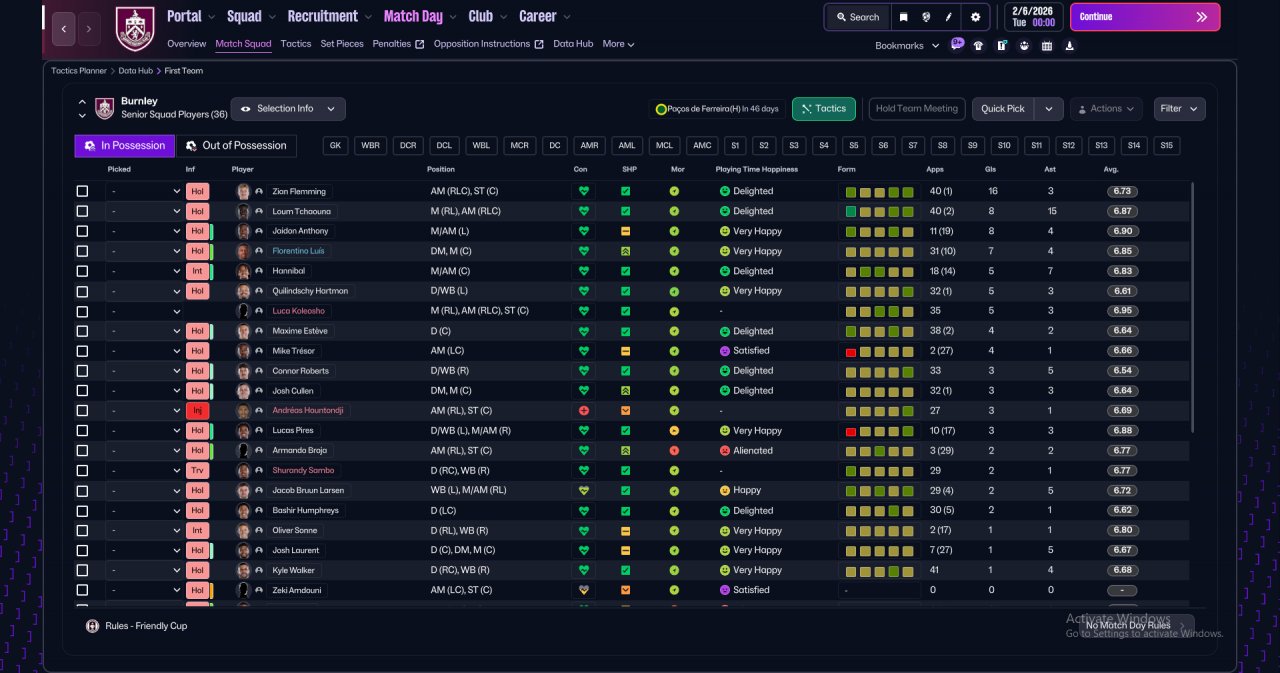Screen dimensions: 1280x673
Task: Open the Recruitment menu
Action: [329, 16]
